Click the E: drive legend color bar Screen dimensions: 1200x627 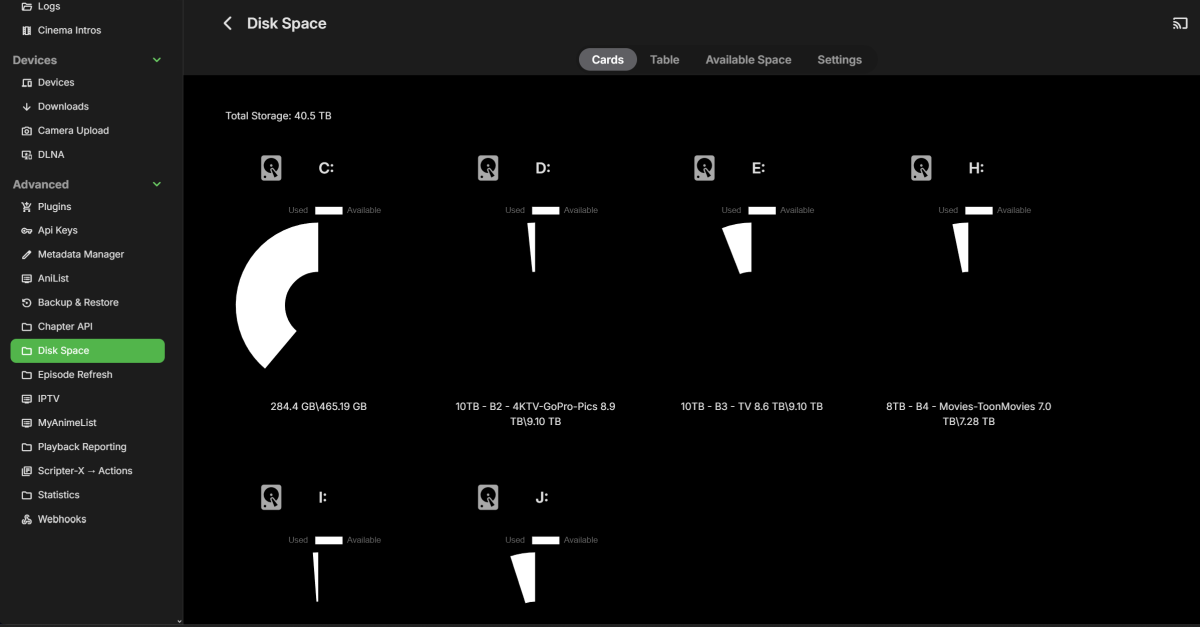pos(762,210)
